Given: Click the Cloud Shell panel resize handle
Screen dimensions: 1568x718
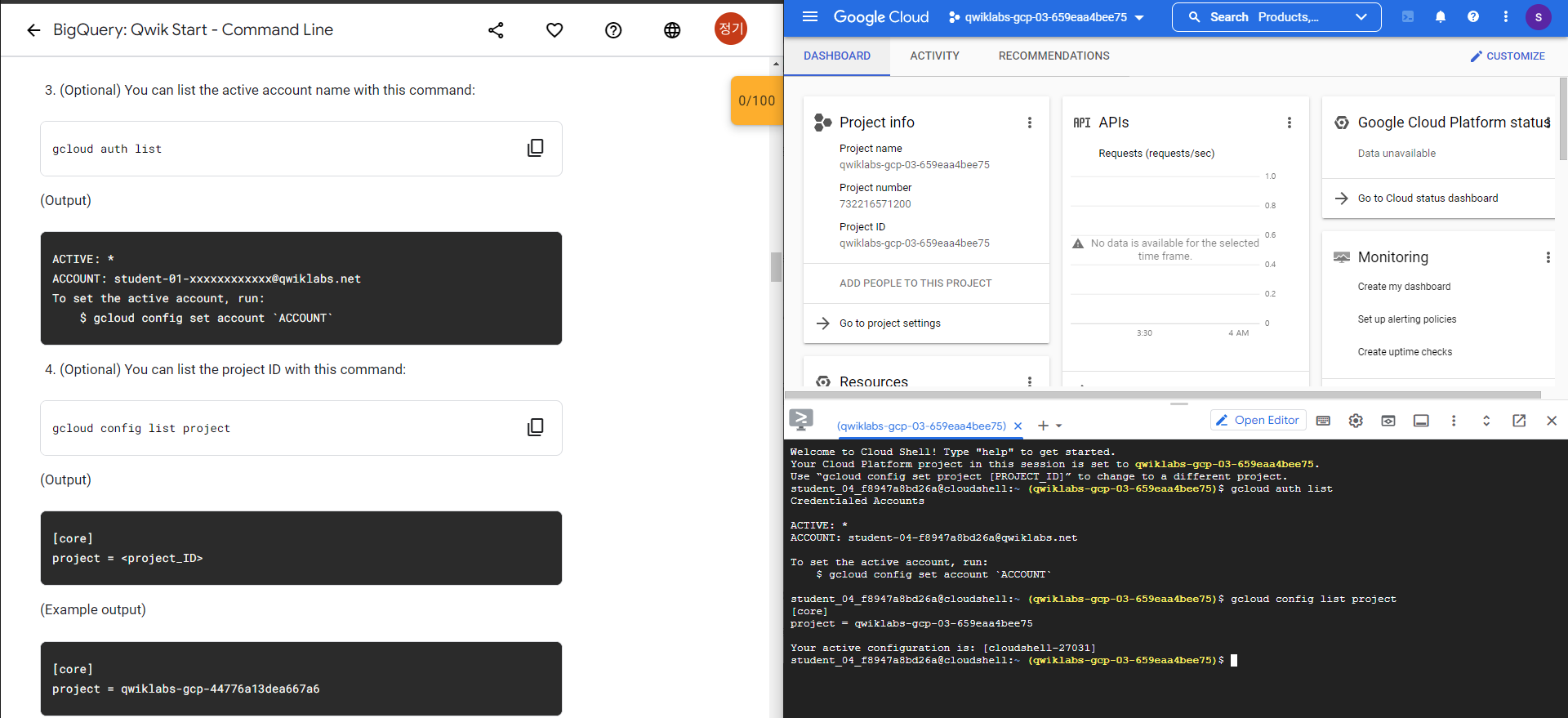Looking at the screenshot, I should pyautogui.click(x=1178, y=404).
